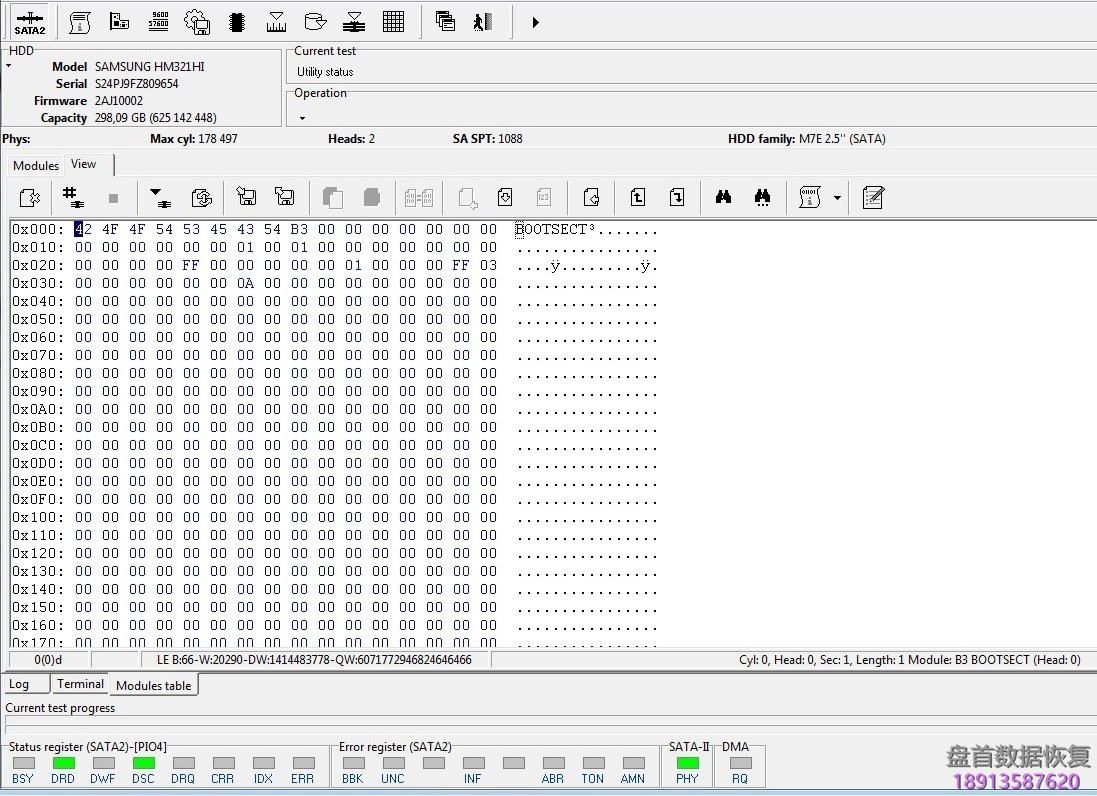Select the byte 42 in the hex view
Screen dimensions: 1097x796
pos(80,229)
